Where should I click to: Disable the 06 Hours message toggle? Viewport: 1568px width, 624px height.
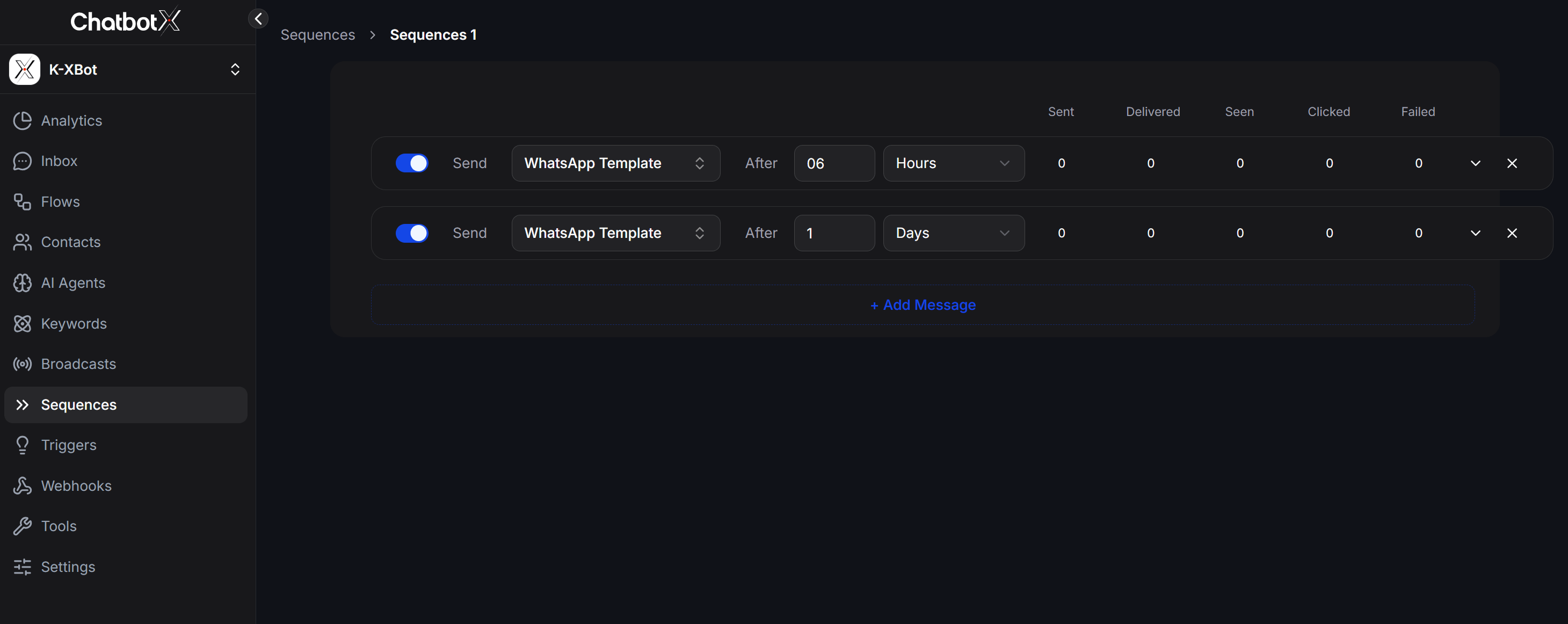point(412,163)
